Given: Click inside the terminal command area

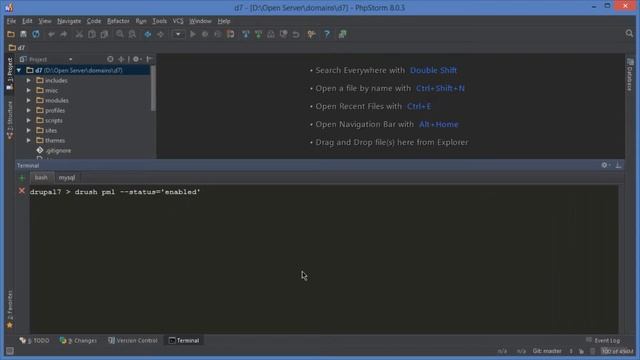Looking at the screenshot, I should click(x=324, y=260).
